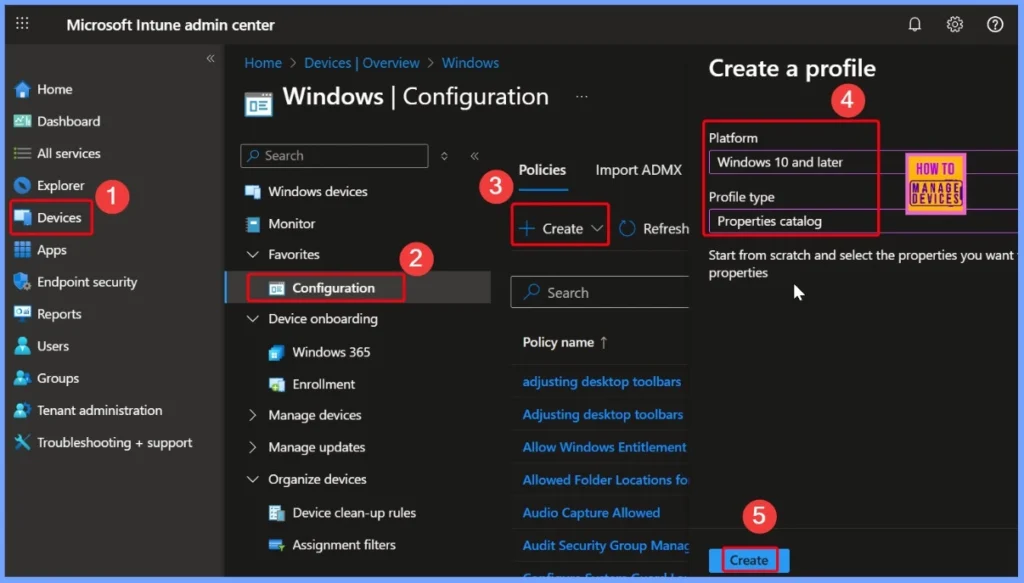Image resolution: width=1024 pixels, height=583 pixels.
Task: Click the Enrollment icon
Action: (x=276, y=385)
